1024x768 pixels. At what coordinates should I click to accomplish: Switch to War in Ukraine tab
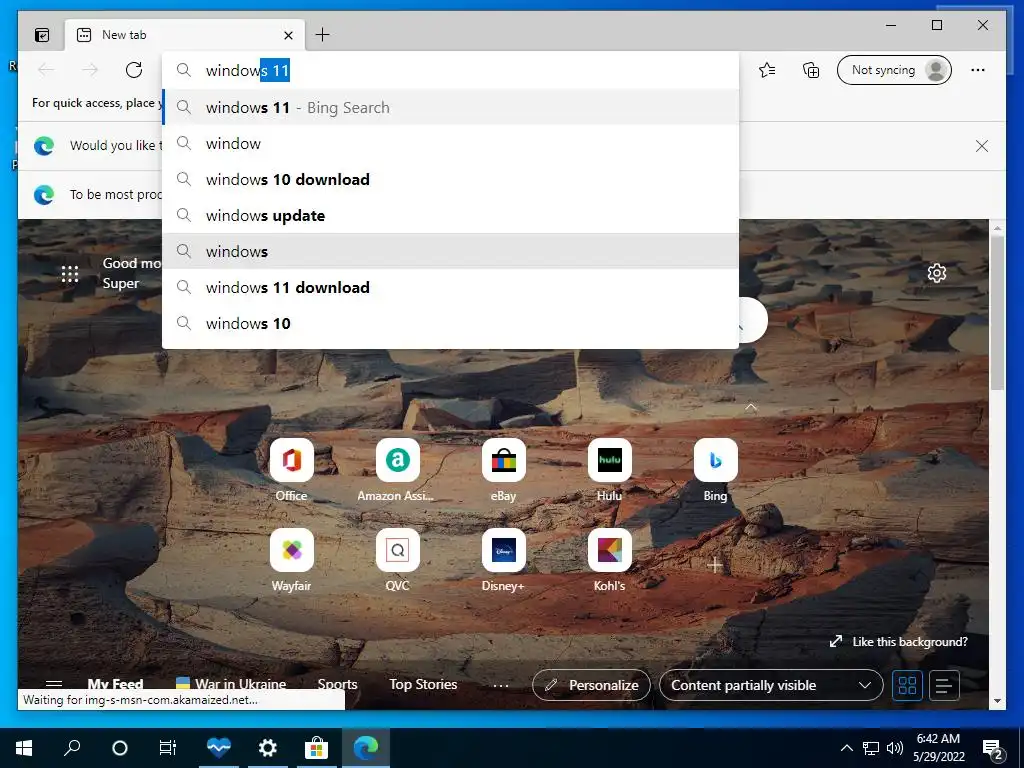231,684
